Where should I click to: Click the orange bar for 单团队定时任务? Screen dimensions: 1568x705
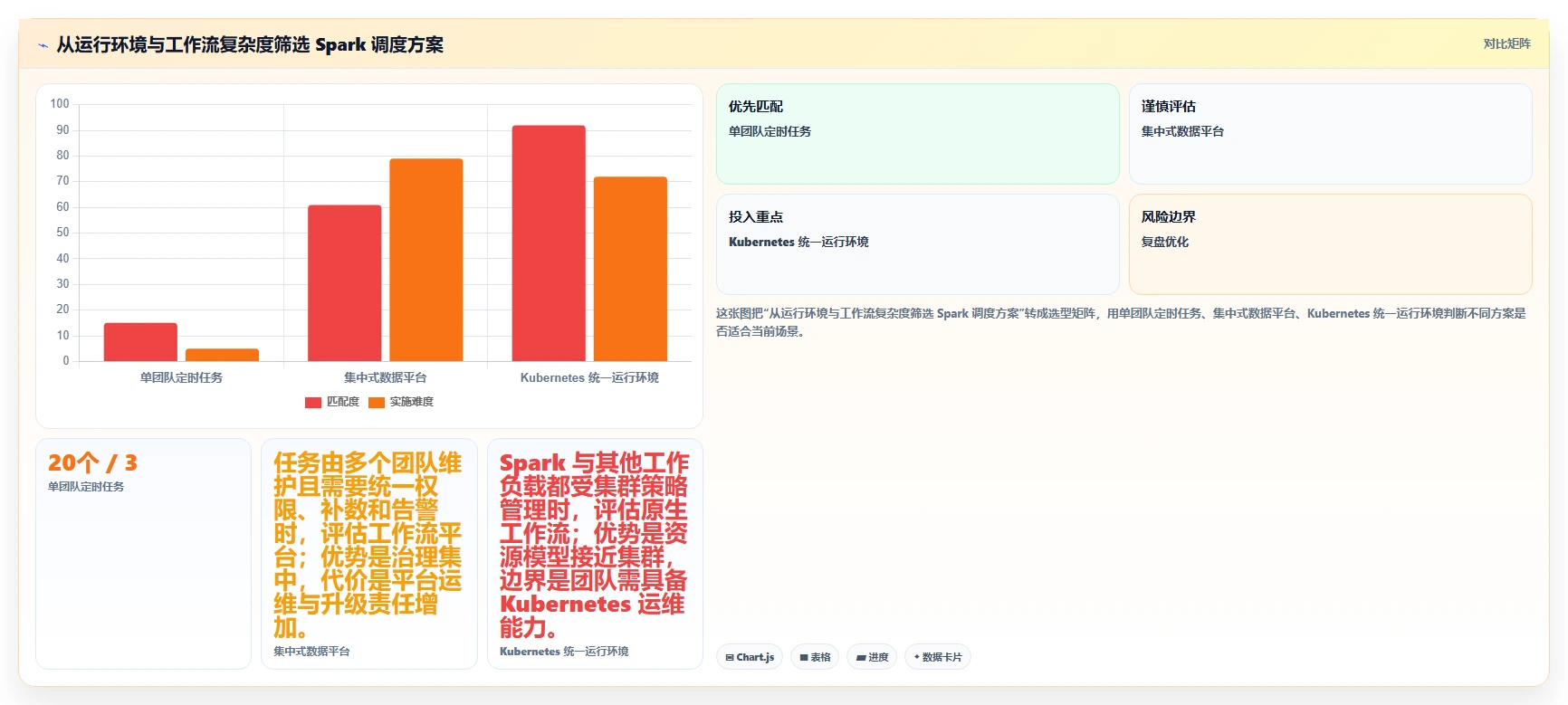223,355
